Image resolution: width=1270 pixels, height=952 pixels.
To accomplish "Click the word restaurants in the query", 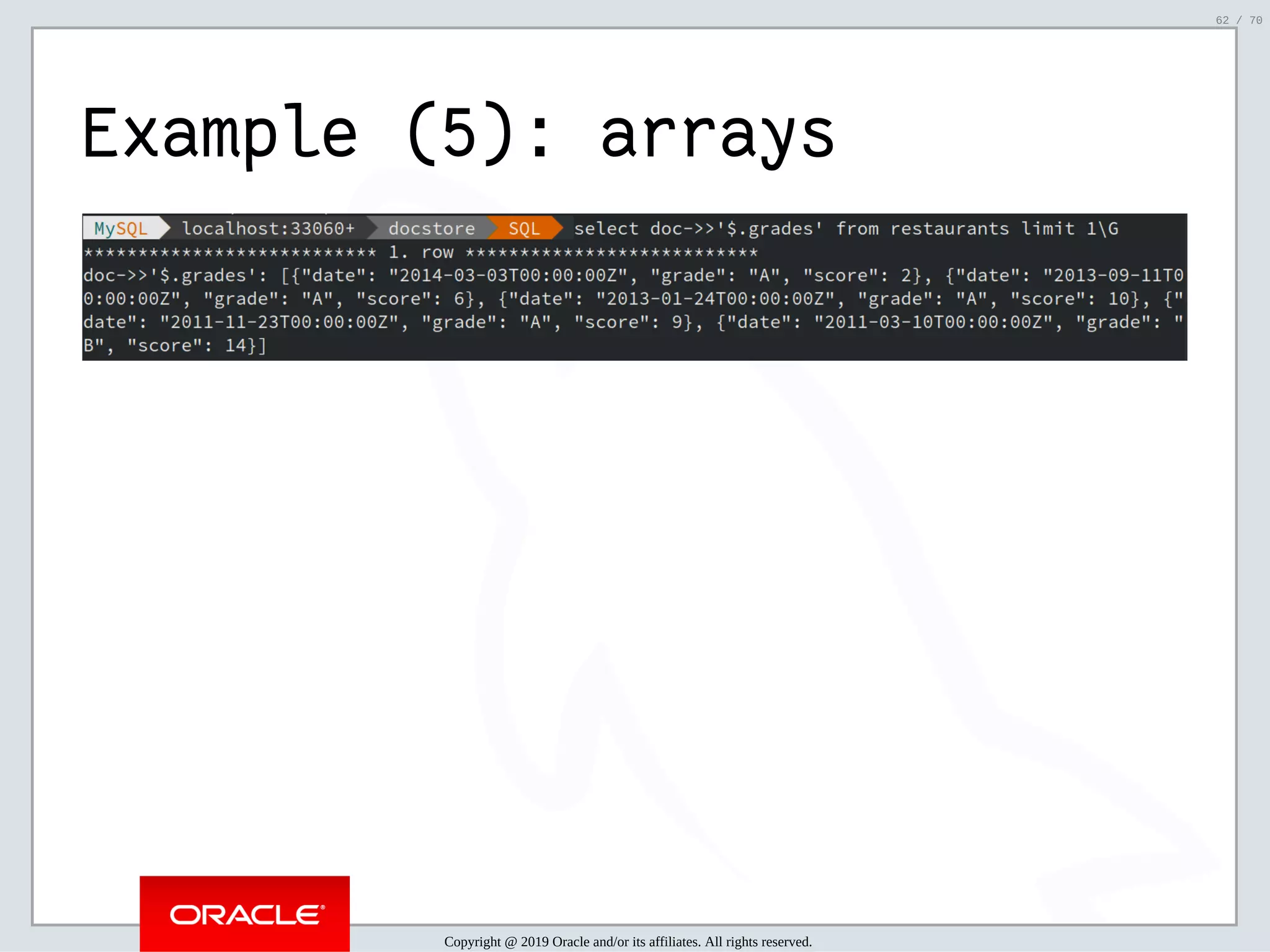I will (949, 229).
